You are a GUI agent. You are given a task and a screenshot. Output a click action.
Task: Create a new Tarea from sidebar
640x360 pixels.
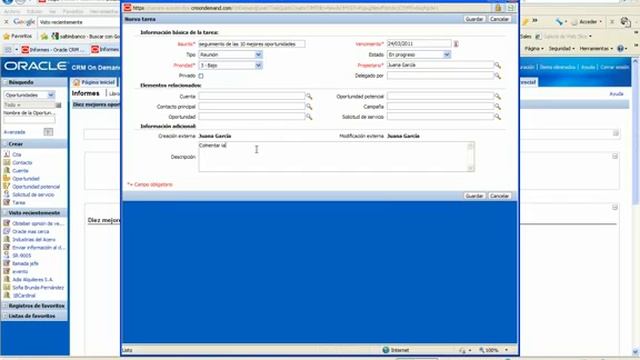[19, 202]
